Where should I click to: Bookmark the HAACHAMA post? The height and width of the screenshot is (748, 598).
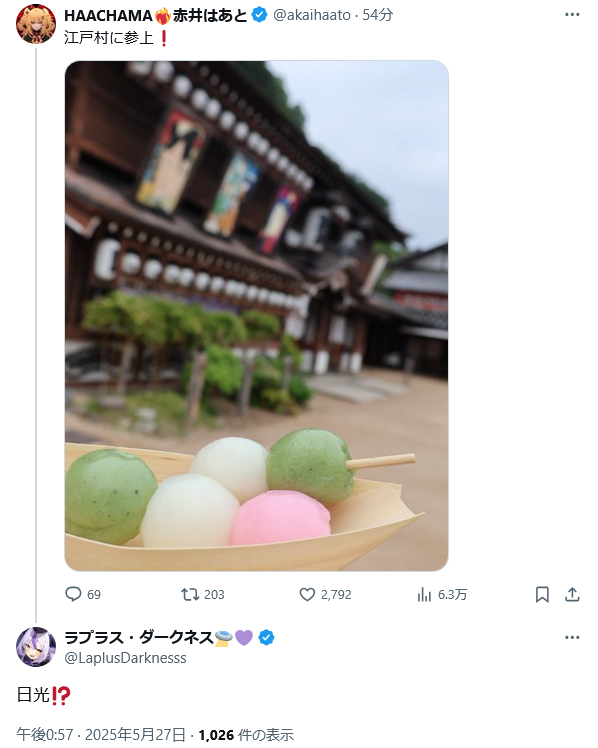[x=542, y=594]
